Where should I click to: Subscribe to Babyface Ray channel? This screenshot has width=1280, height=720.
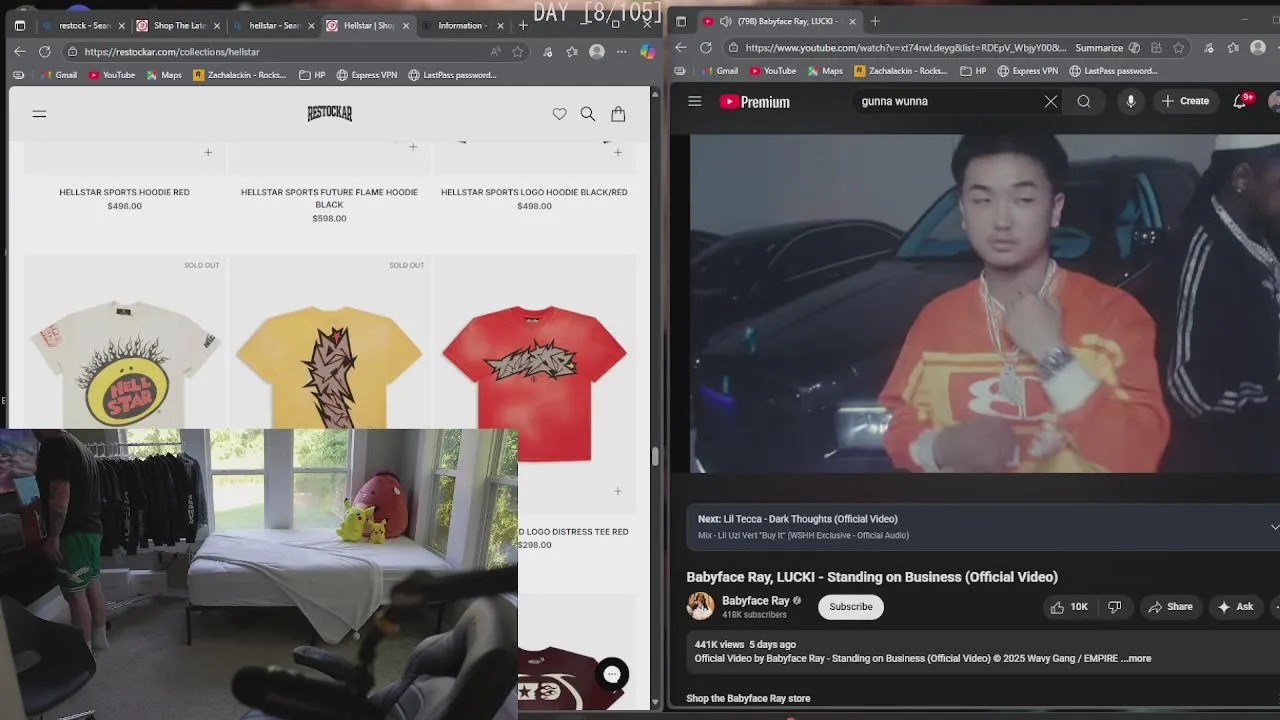coord(851,607)
